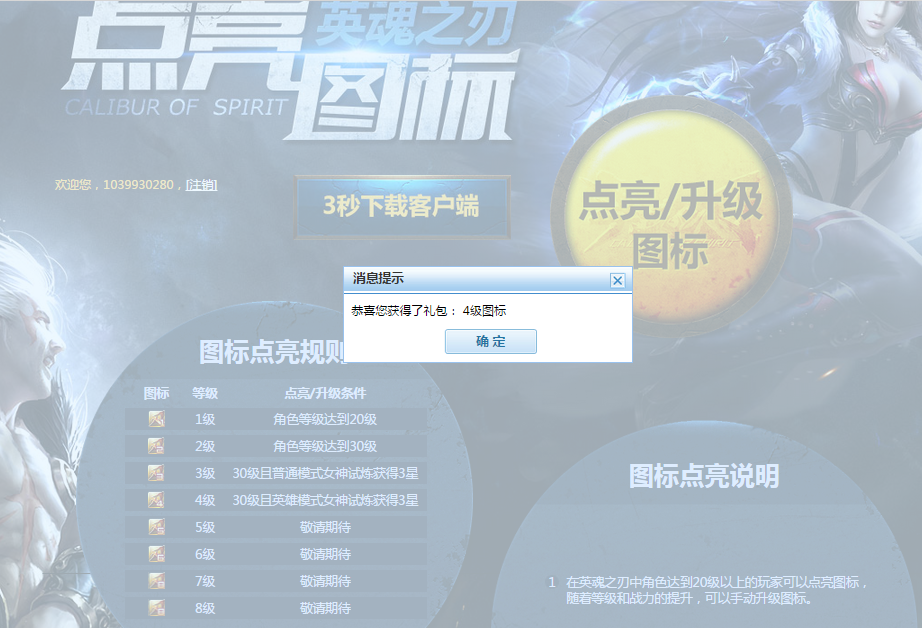Click the 7级 badge icon
Viewport: 922px width, 628px height.
click(x=156, y=582)
